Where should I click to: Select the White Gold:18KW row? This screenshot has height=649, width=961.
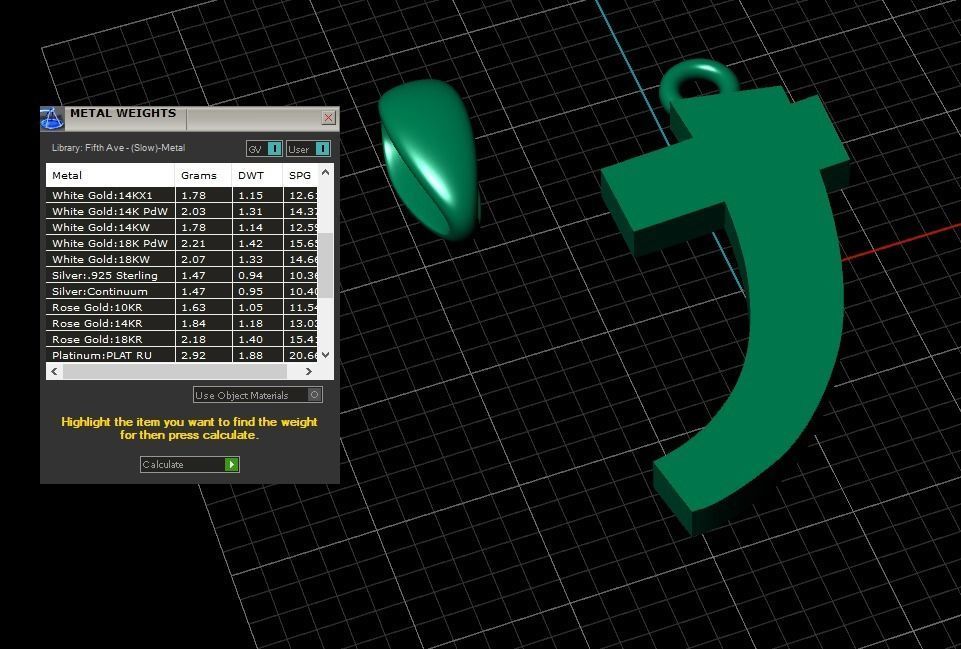(182, 259)
